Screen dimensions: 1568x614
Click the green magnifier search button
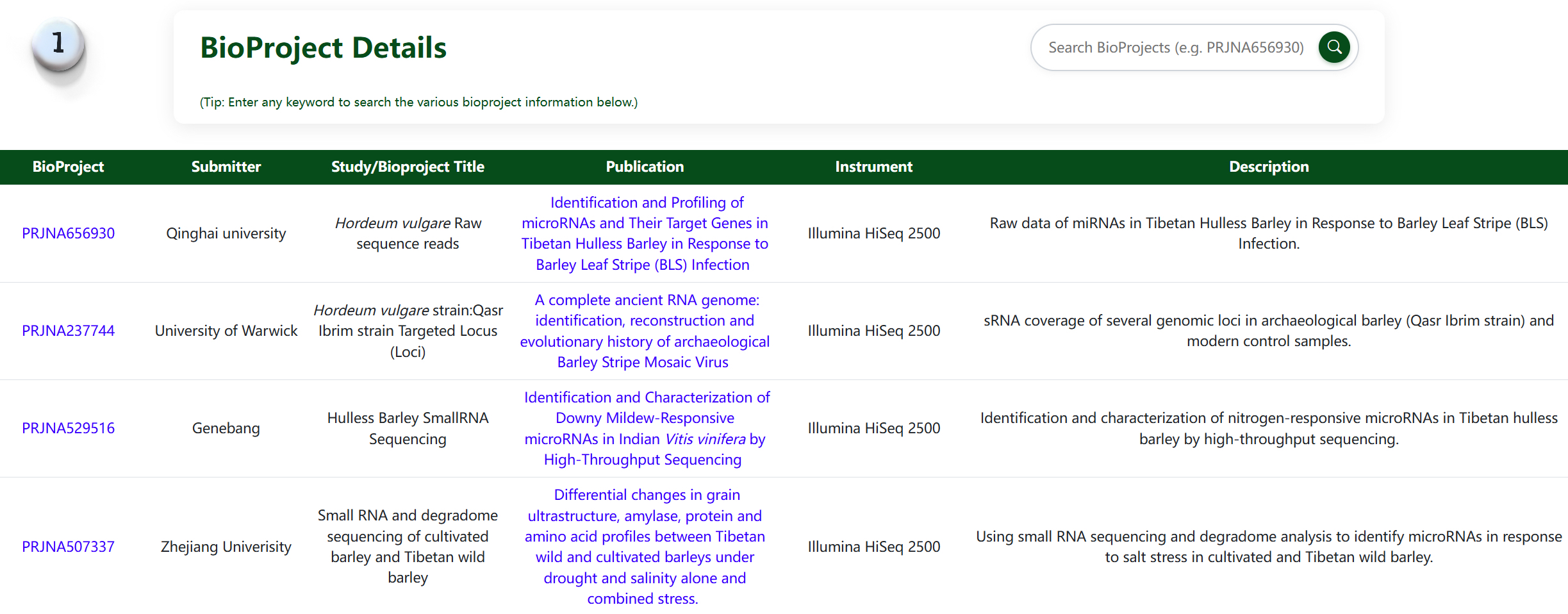coord(1334,47)
